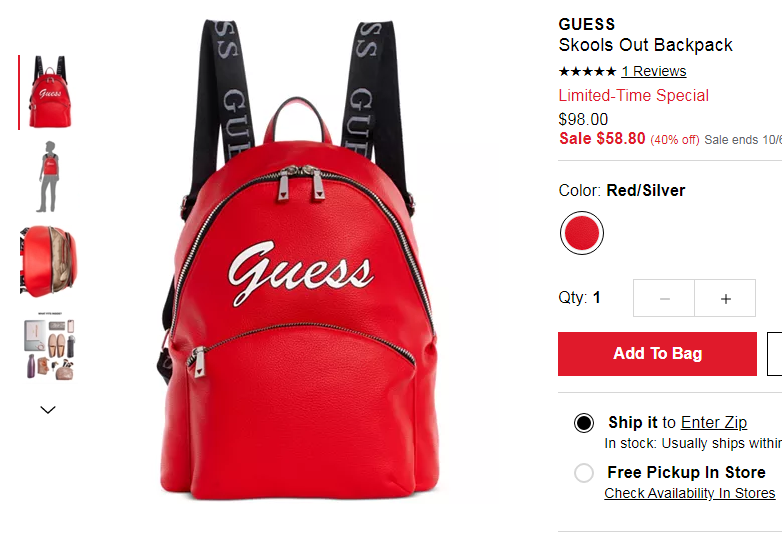
Task: Click the Skools Out Backpack title
Action: pos(645,45)
